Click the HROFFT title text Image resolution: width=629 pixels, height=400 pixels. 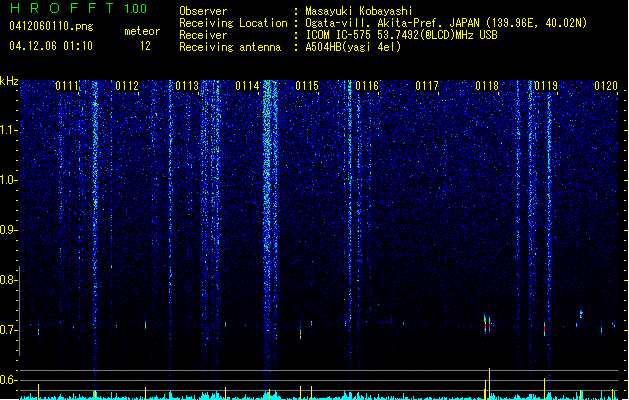point(62,8)
